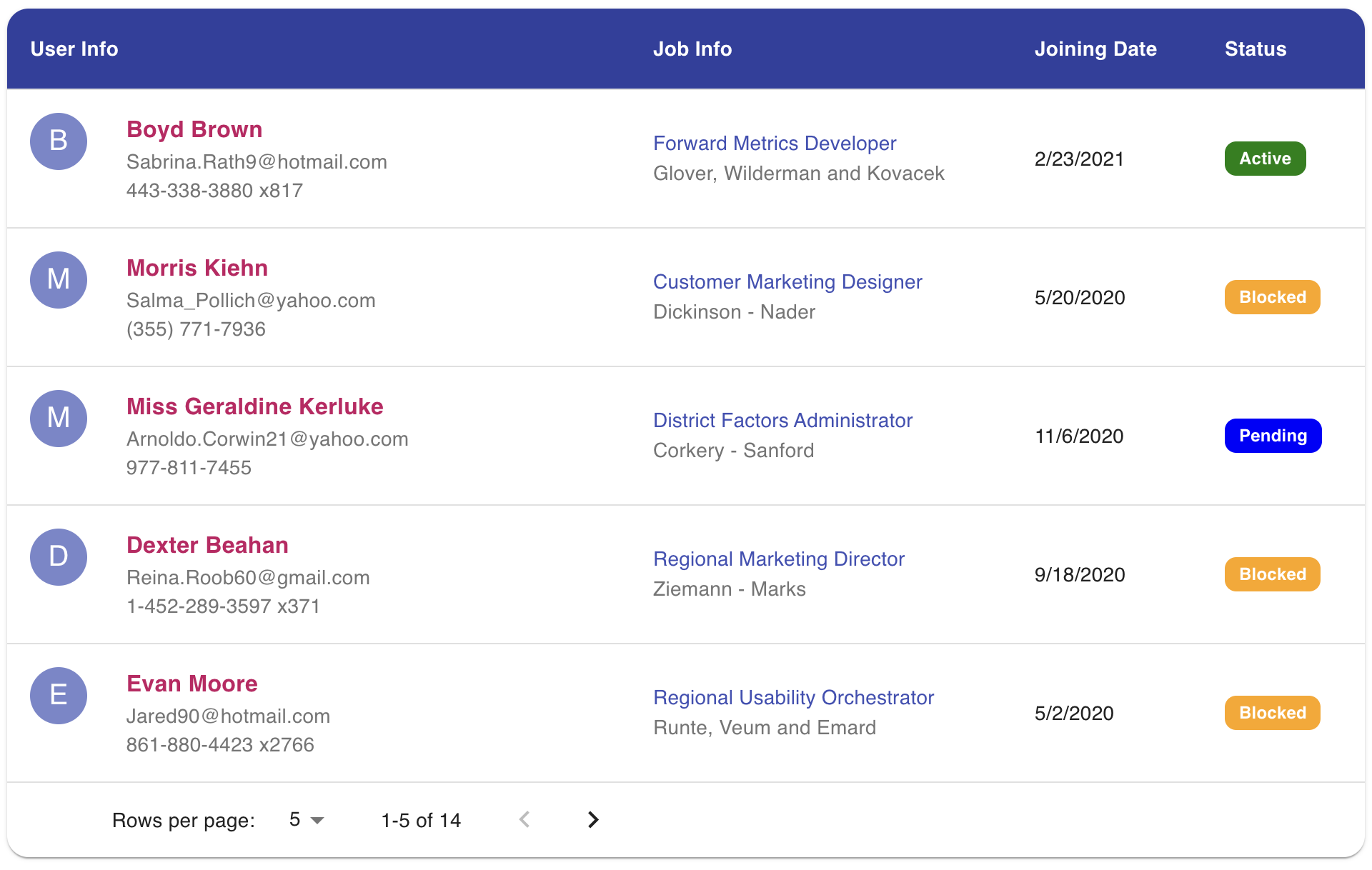Image resolution: width=1372 pixels, height=870 pixels.
Task: Click the User Info column header
Action: [x=74, y=49]
